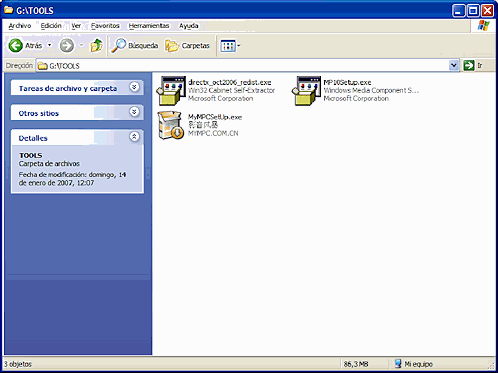Click the folder icon in address bar
This screenshot has width=498, height=373.
(42, 66)
